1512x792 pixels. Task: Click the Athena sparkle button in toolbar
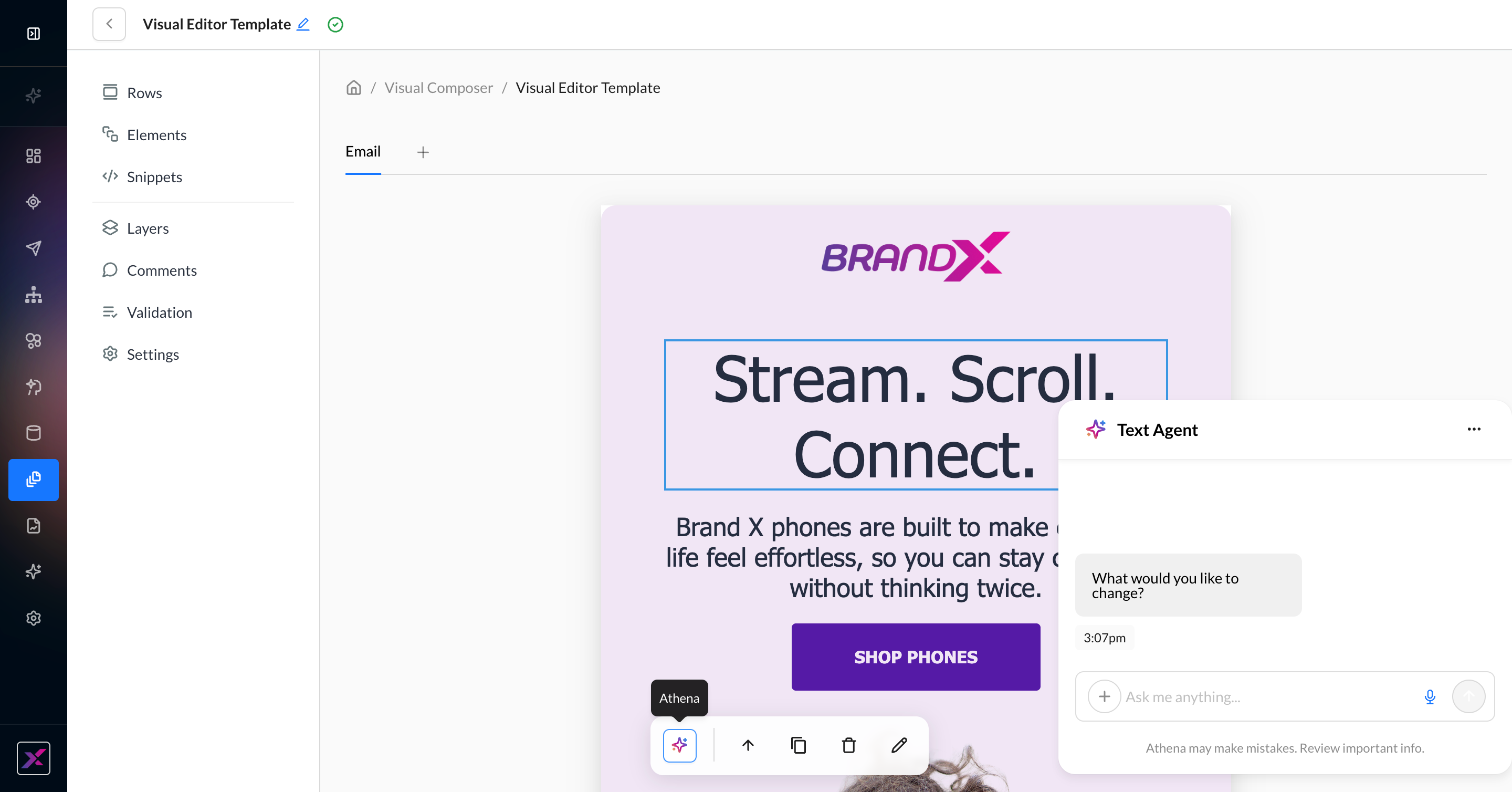[680, 746]
